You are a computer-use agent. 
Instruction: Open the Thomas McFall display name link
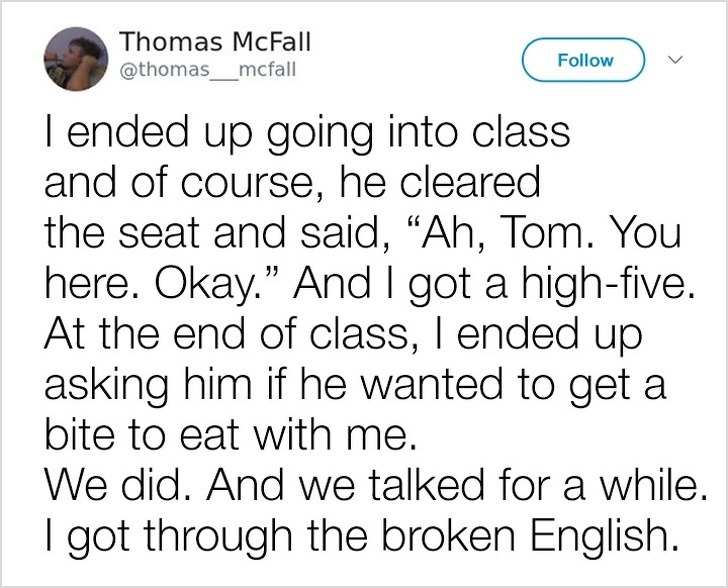click(x=215, y=42)
